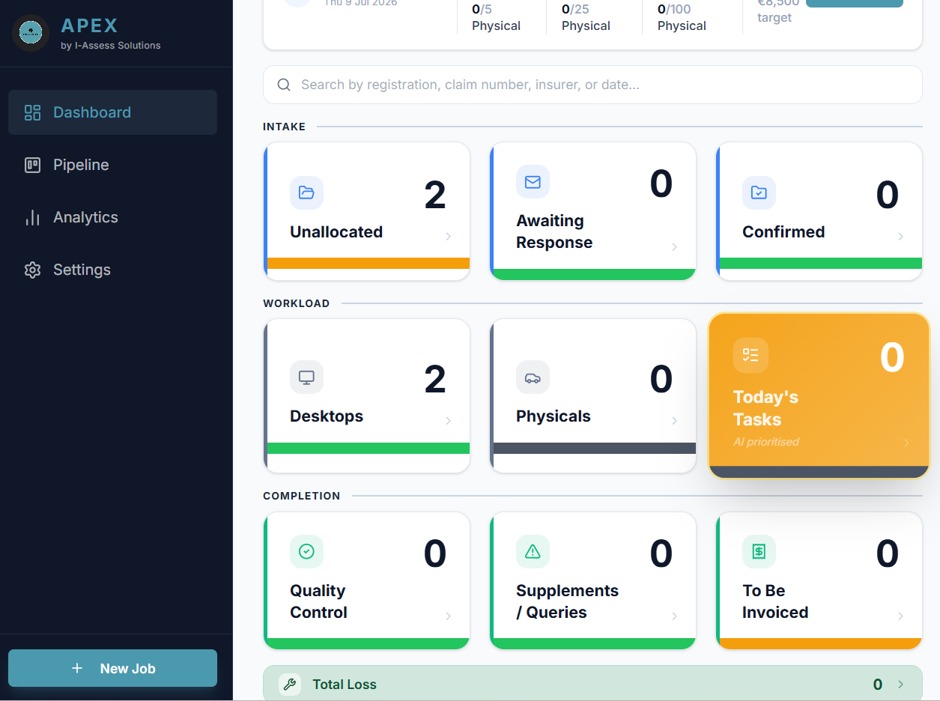Click the Physicals car icon
This screenshot has width=940, height=701.
click(532, 377)
